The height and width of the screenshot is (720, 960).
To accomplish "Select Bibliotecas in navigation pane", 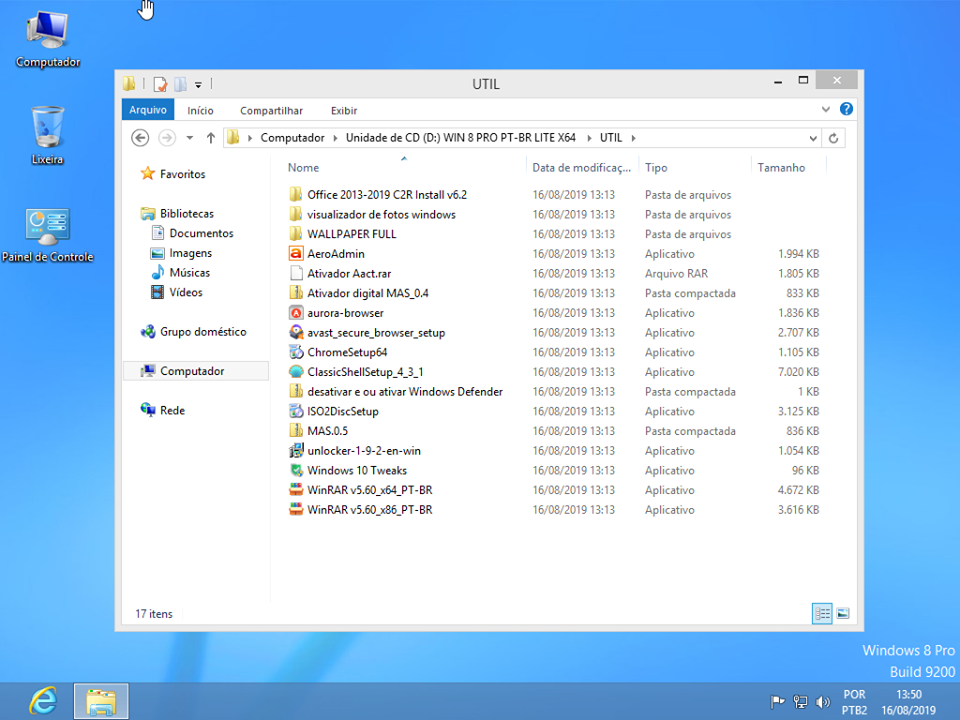I will (178, 213).
